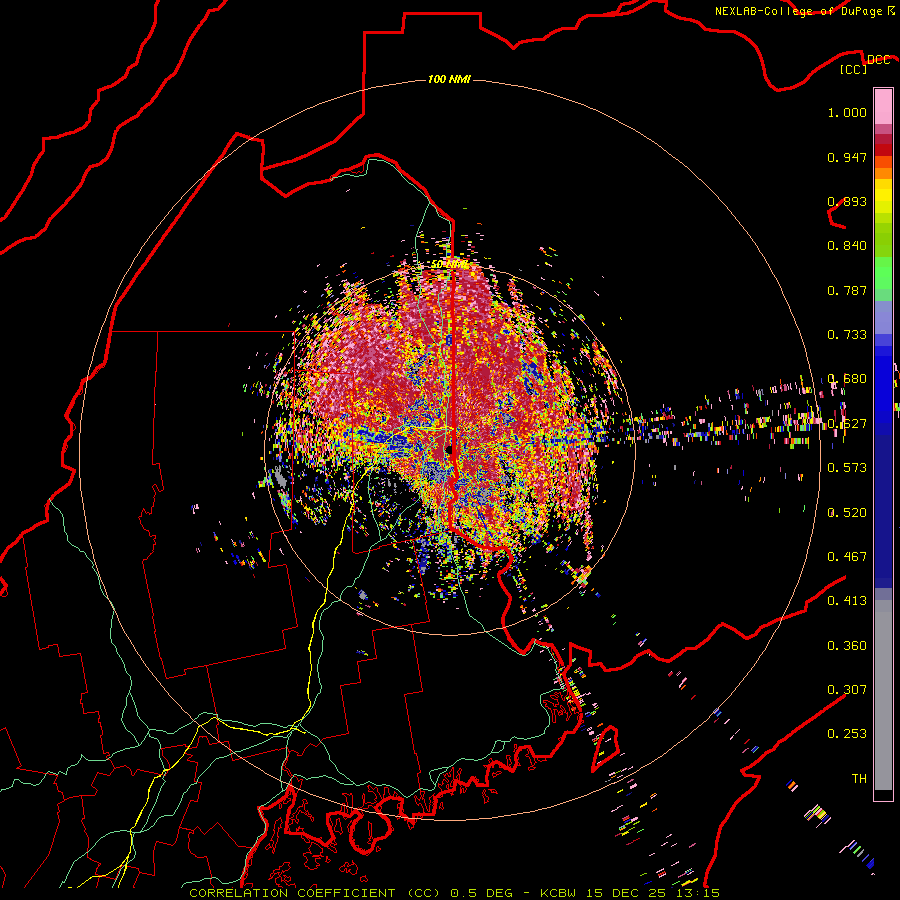Click the CORRELATION COEFFICIENT caption text
The image size is (900, 900).
click(292, 893)
